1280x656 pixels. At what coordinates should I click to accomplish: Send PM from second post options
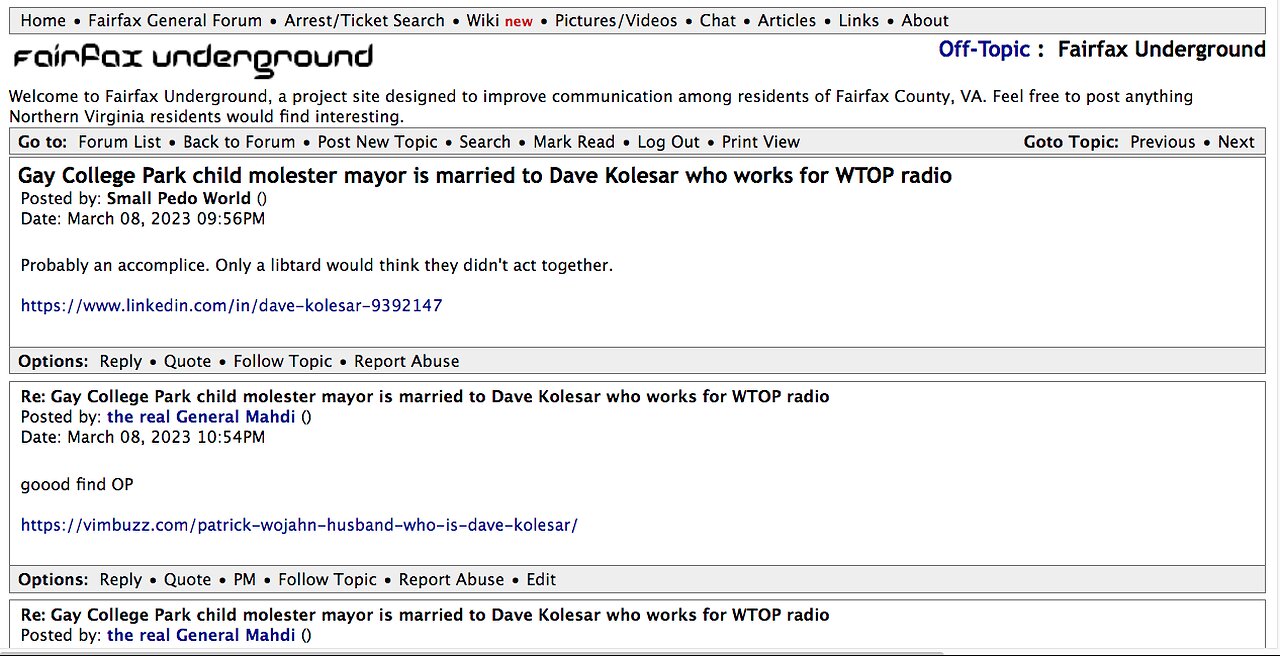245,579
